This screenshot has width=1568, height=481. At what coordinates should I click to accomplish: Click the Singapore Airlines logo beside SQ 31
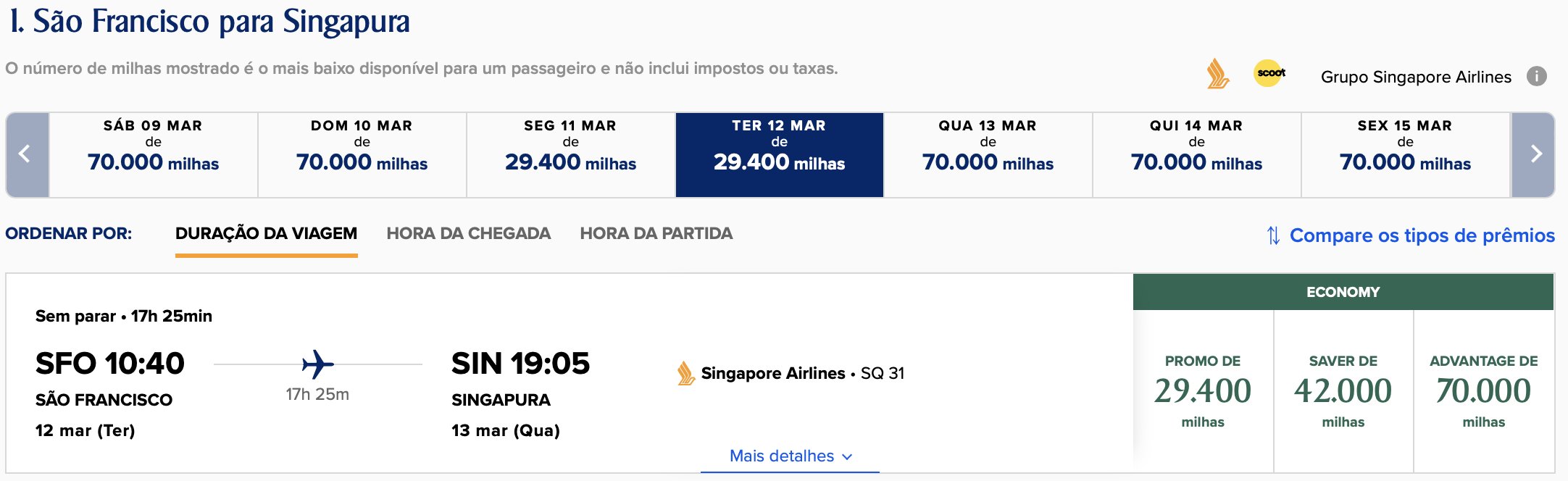tap(685, 373)
